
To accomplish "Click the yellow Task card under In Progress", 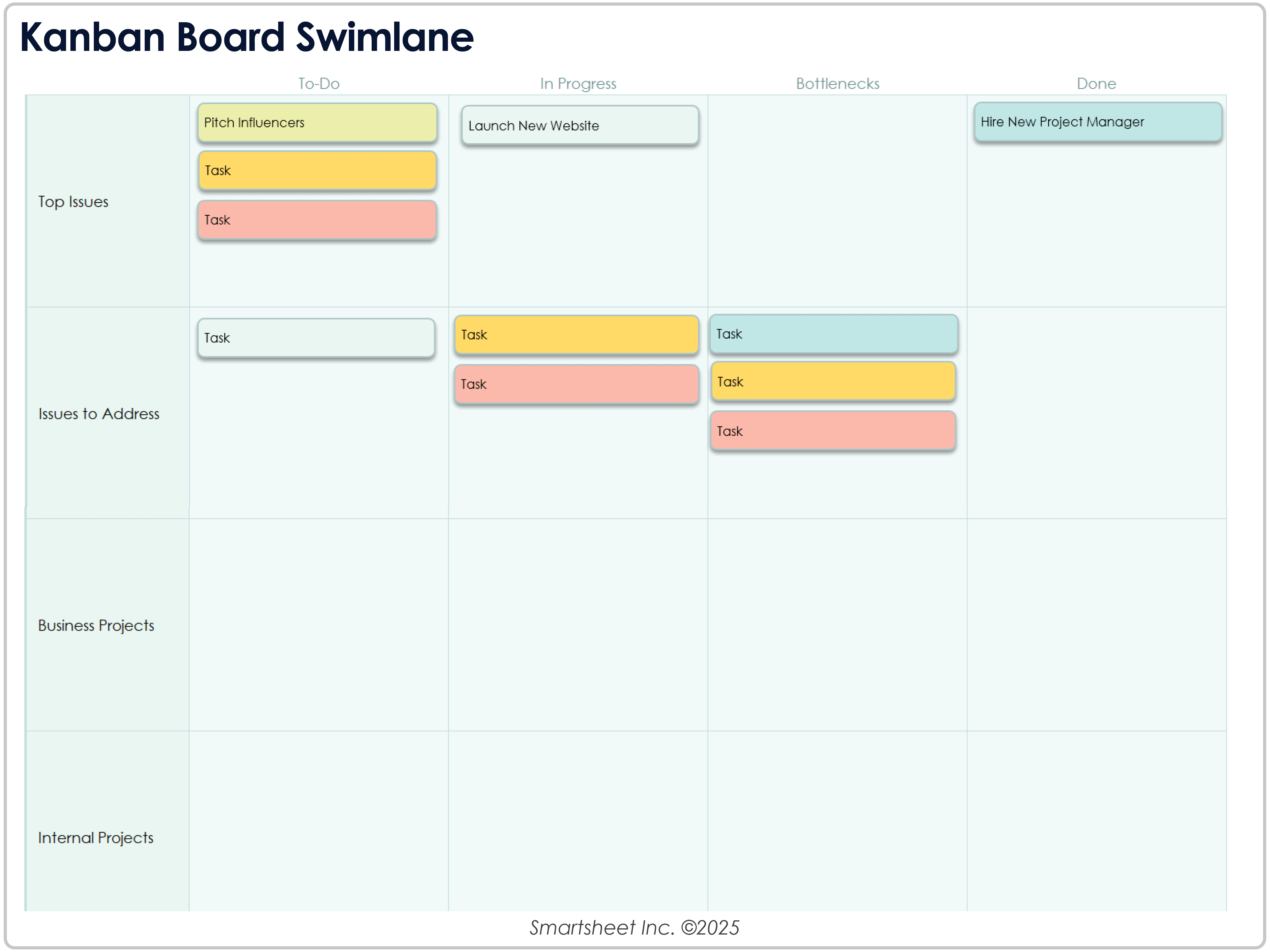I will (576, 335).
